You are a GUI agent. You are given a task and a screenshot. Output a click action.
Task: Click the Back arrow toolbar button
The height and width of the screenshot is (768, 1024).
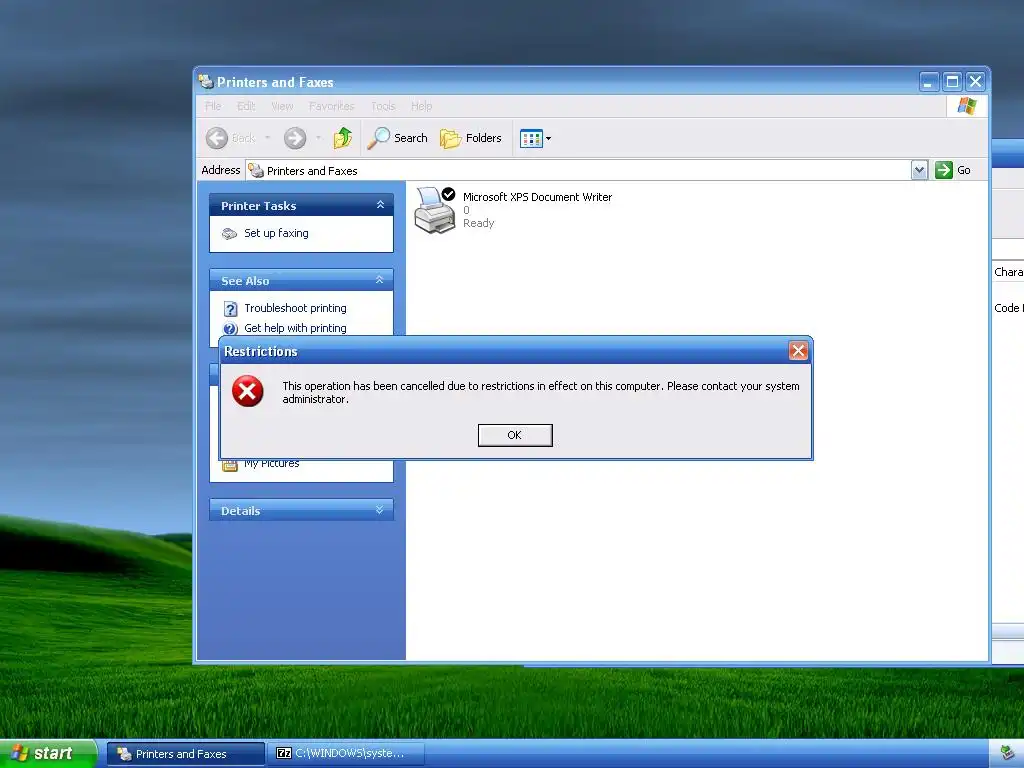[217, 138]
